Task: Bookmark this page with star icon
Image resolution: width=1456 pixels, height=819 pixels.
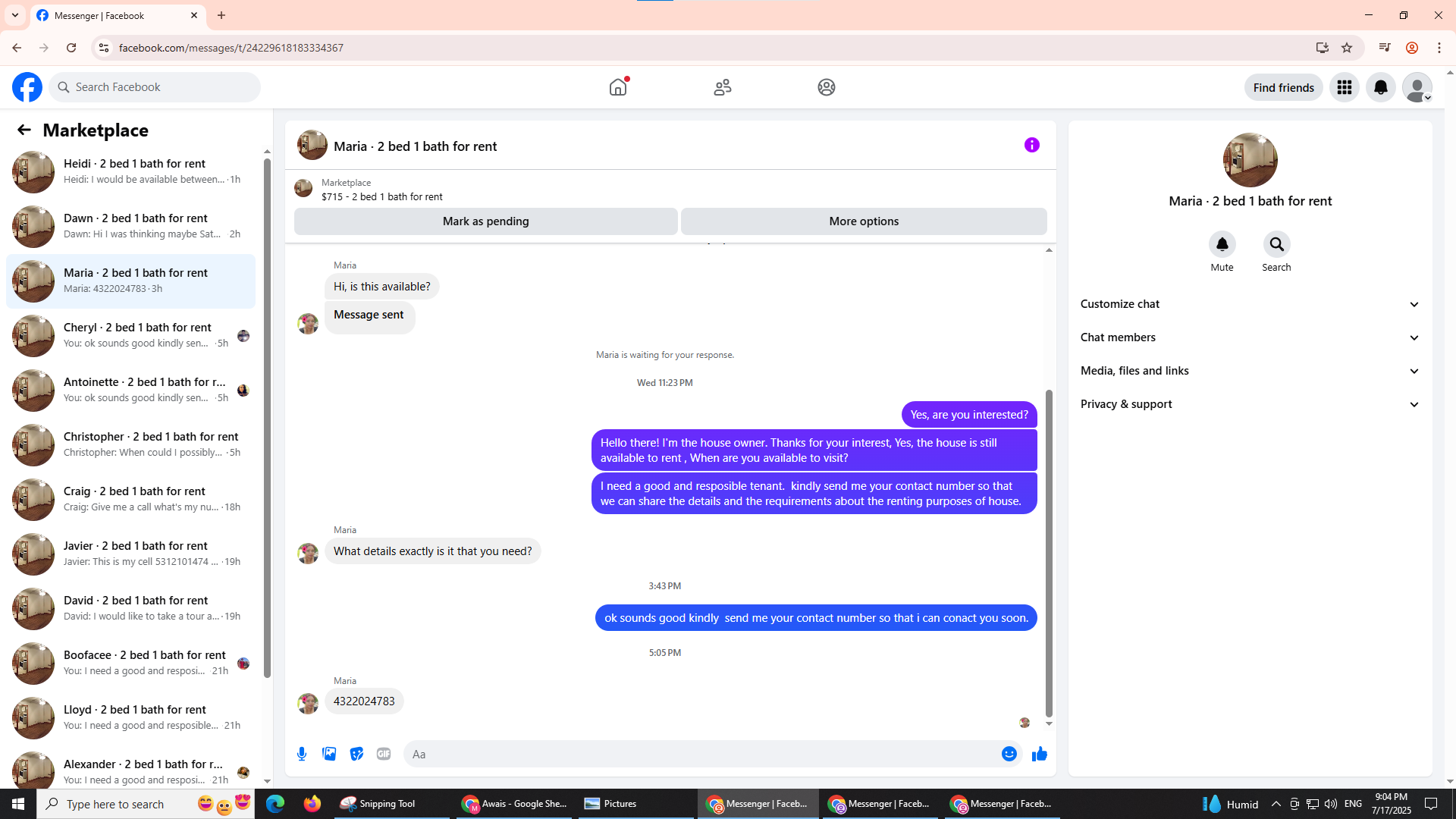Action: click(x=1347, y=48)
